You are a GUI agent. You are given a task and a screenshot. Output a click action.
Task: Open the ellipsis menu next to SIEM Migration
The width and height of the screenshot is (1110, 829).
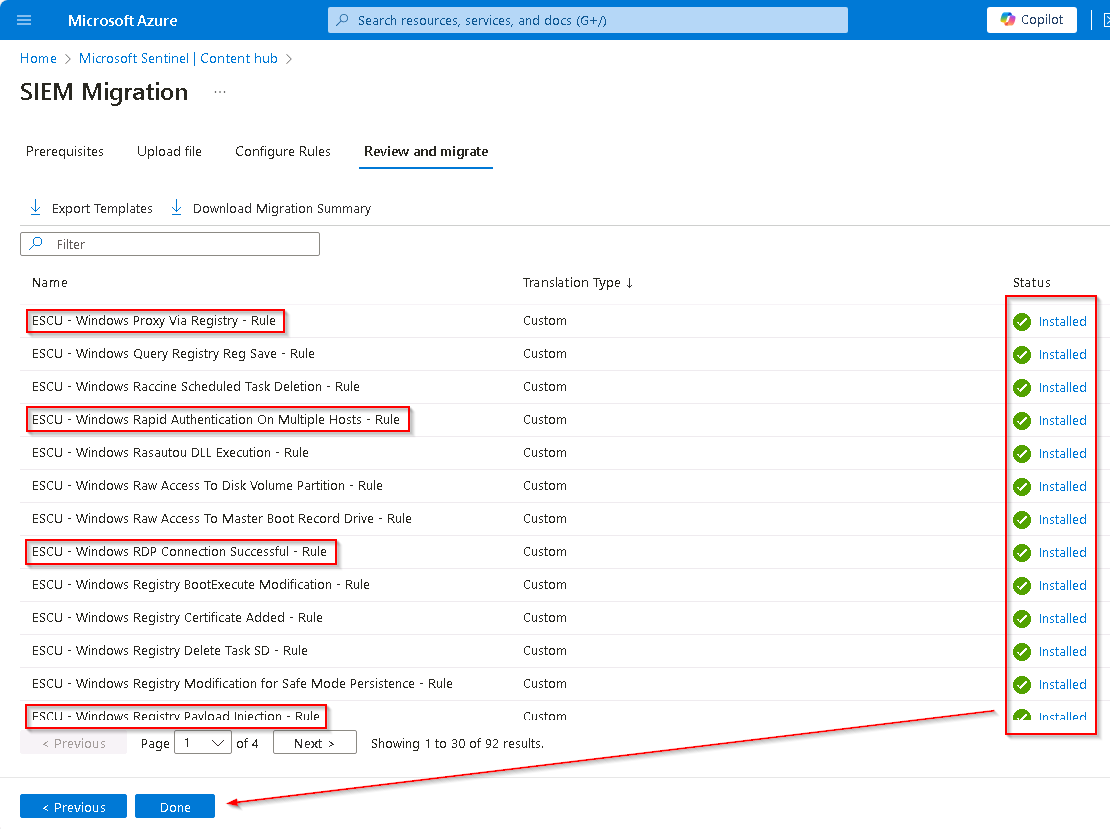[x=220, y=92]
